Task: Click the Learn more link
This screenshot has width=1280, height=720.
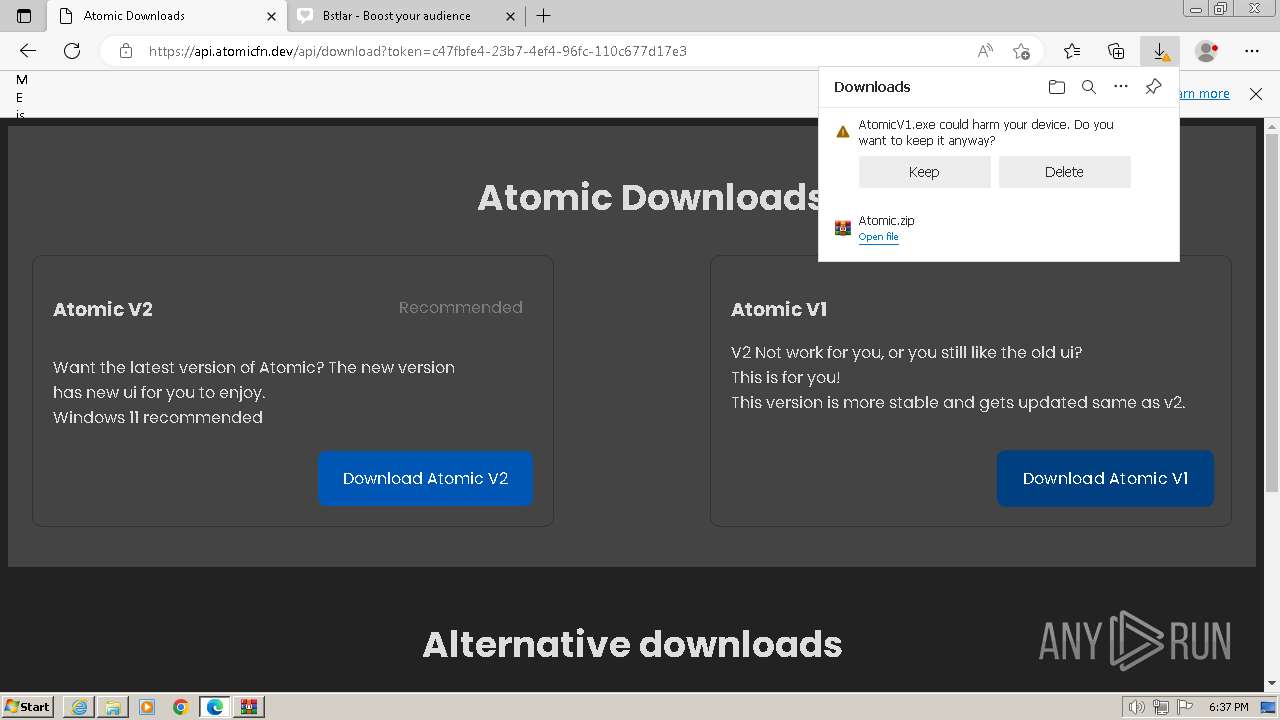Action: coord(1204,93)
